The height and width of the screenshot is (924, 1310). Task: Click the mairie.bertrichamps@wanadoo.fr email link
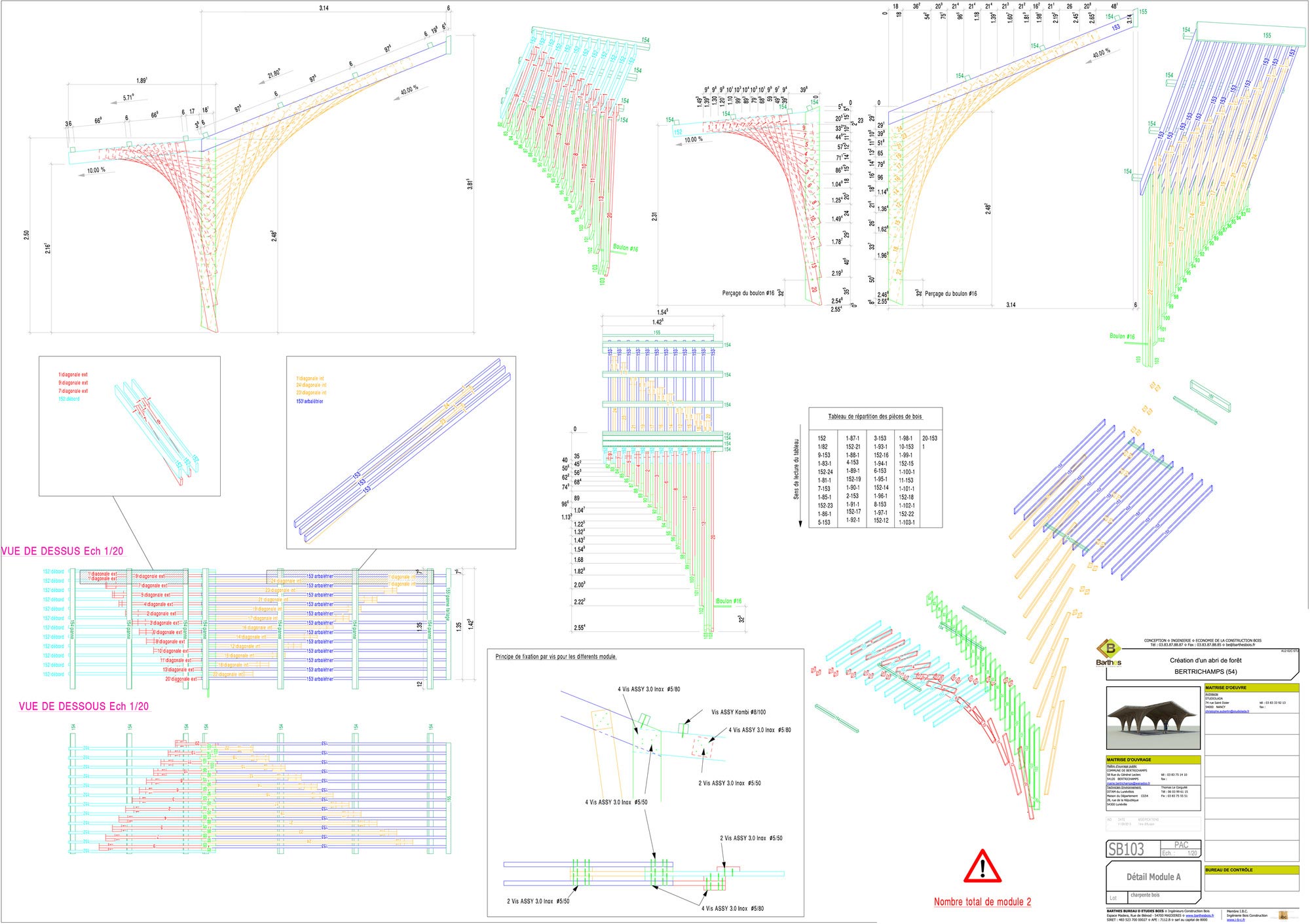click(x=1128, y=783)
